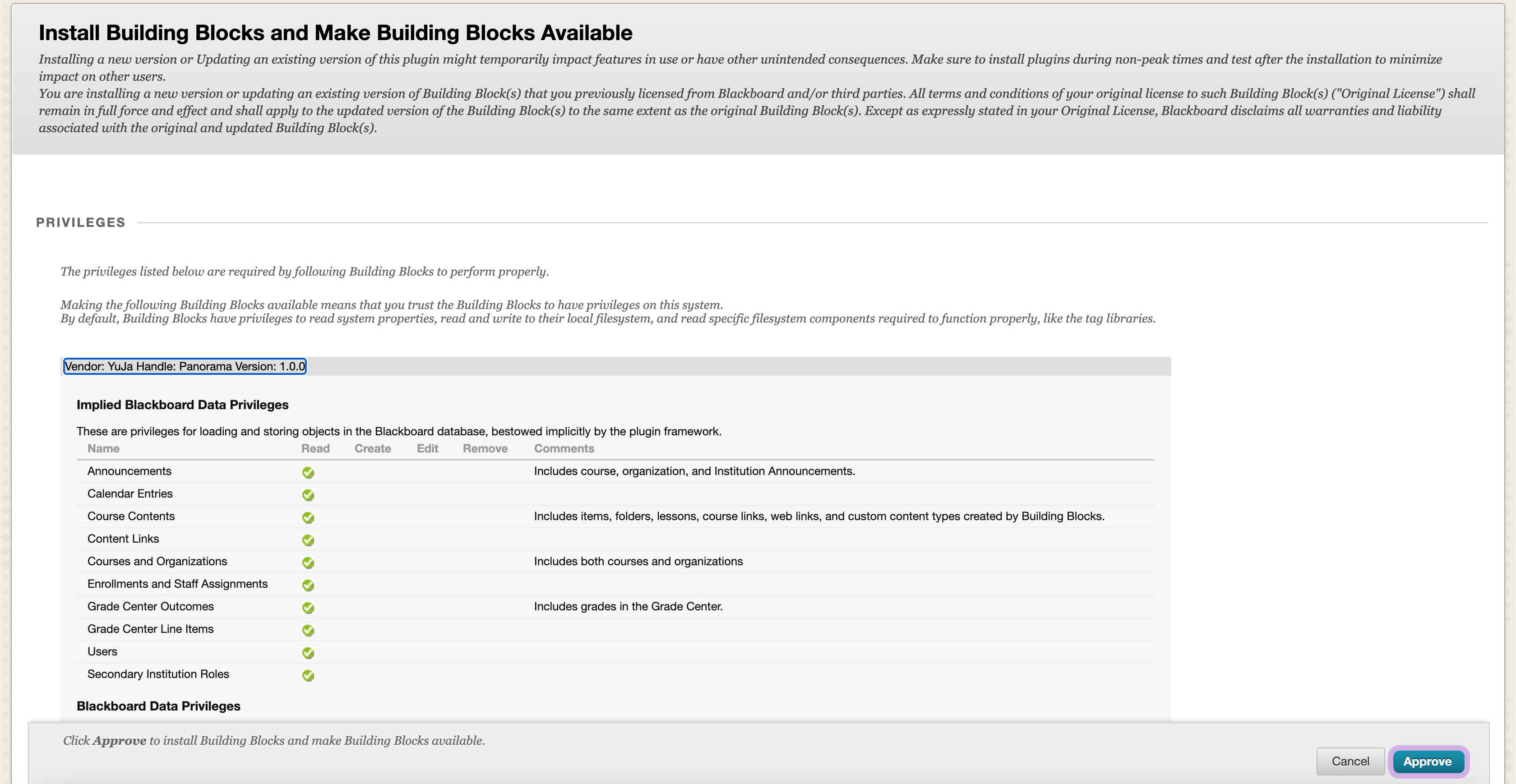Click Course Contents read checkmark icon

308,517
